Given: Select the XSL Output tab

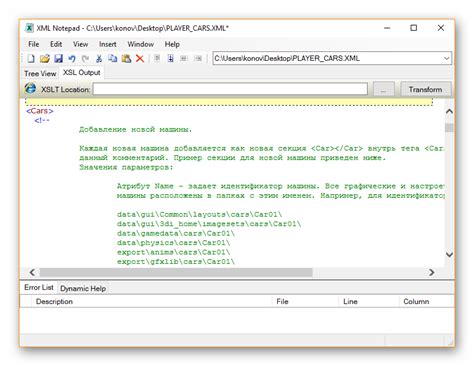Looking at the screenshot, I should (82, 72).
